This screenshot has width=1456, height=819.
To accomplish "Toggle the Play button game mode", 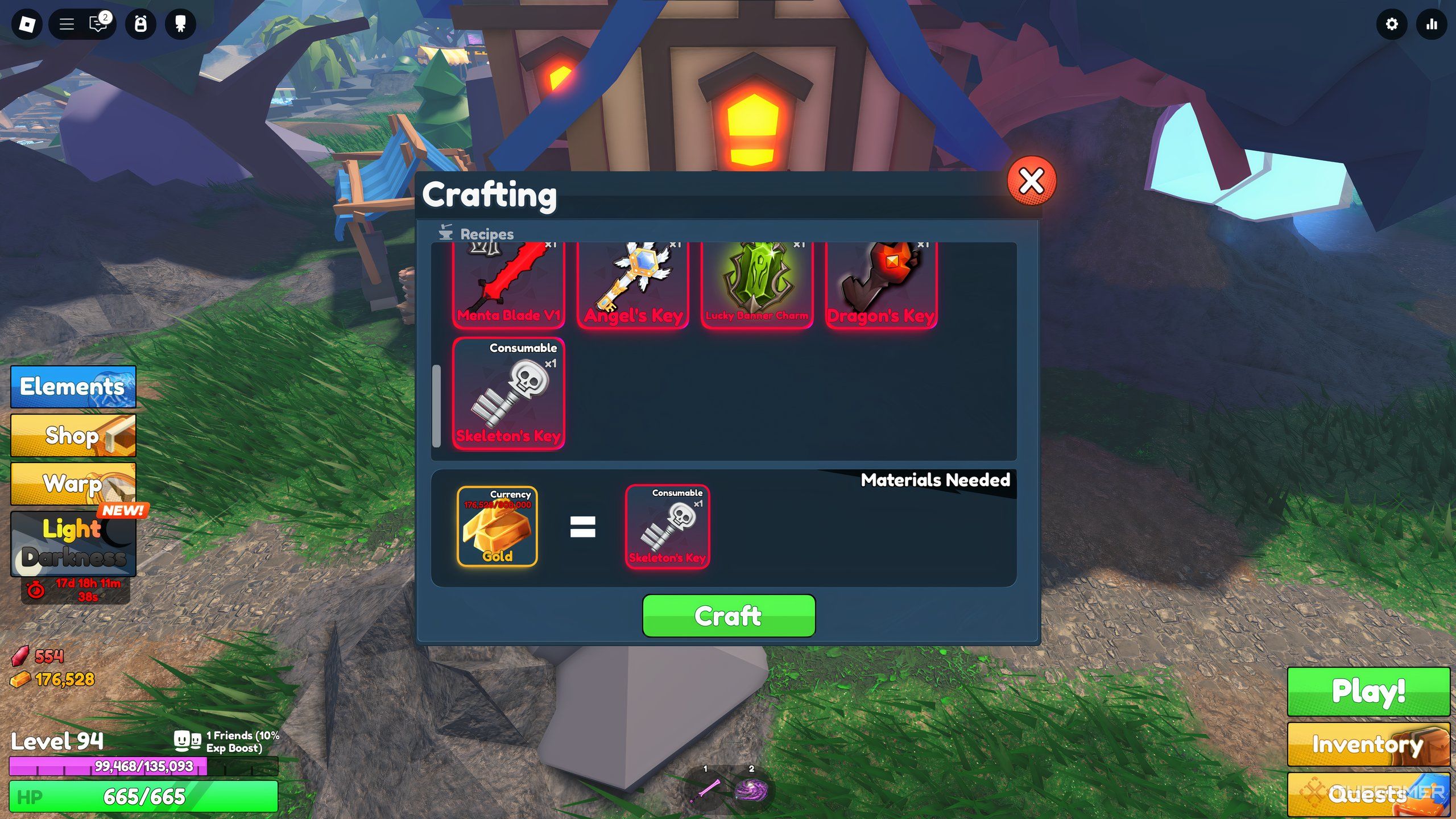I will point(1369,691).
